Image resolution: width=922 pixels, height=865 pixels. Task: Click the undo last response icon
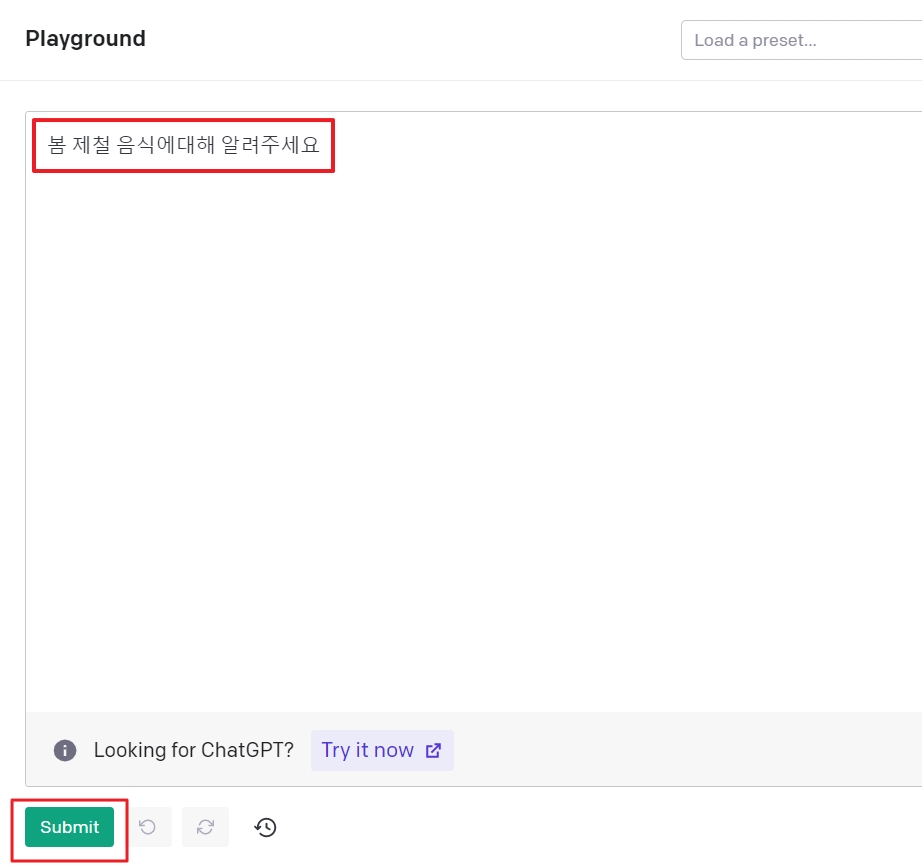(x=148, y=827)
